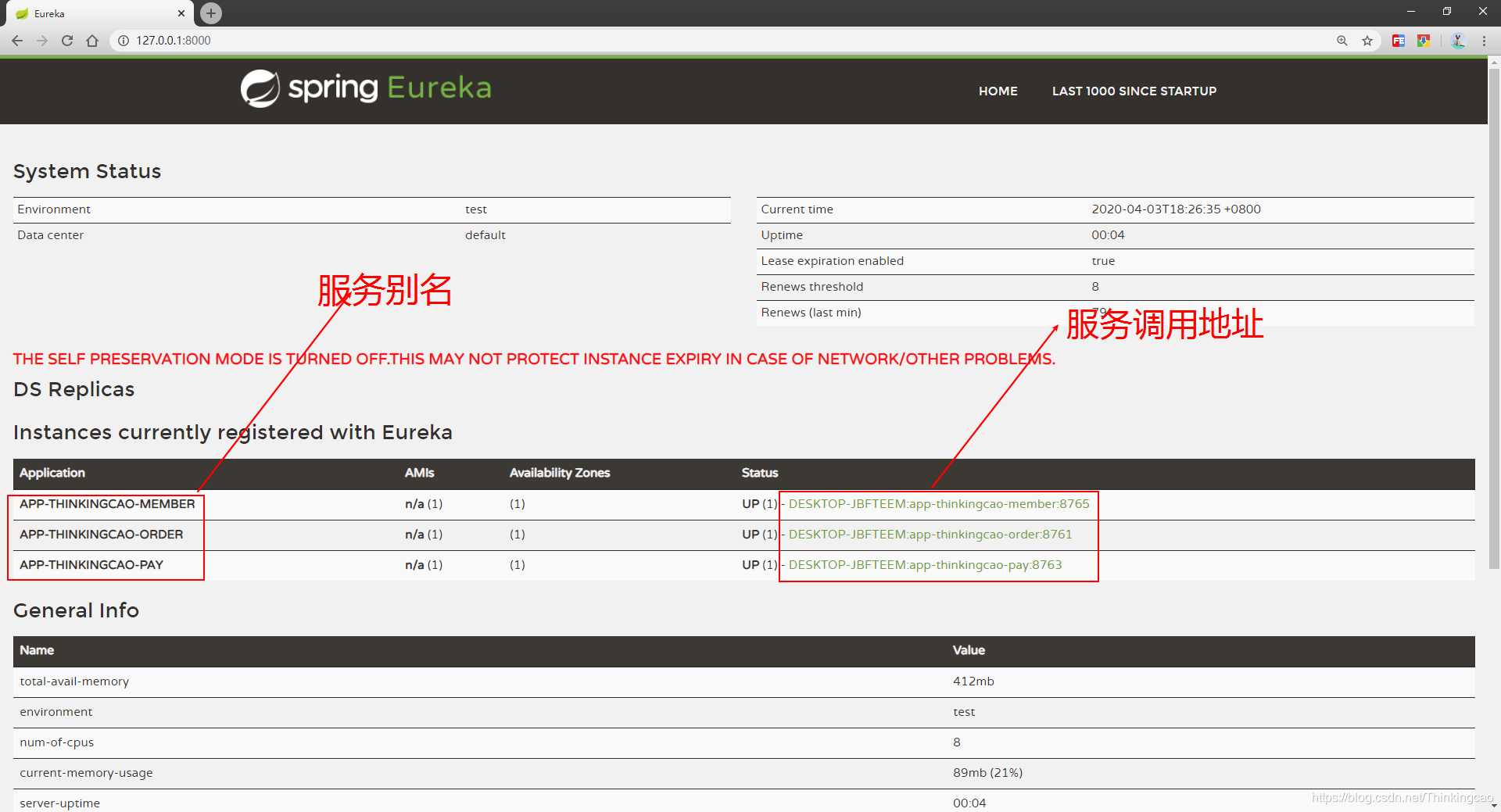The image size is (1501, 812).
Task: Open the app-thinkingcao-pay:8763 instance link
Action: point(926,565)
